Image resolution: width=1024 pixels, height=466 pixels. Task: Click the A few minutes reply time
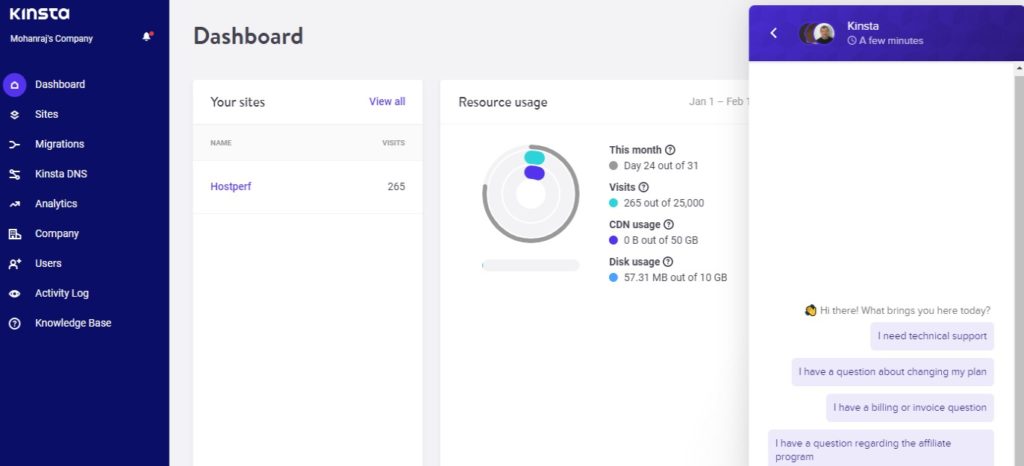[x=886, y=40]
